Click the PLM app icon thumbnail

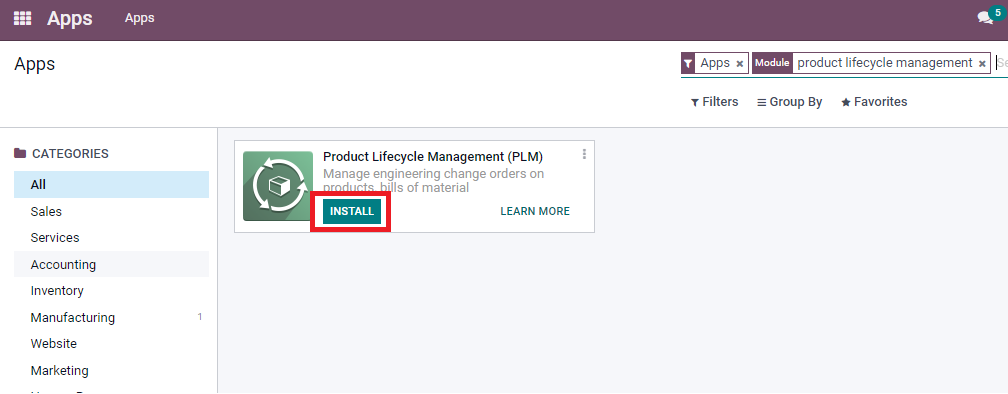click(x=278, y=186)
